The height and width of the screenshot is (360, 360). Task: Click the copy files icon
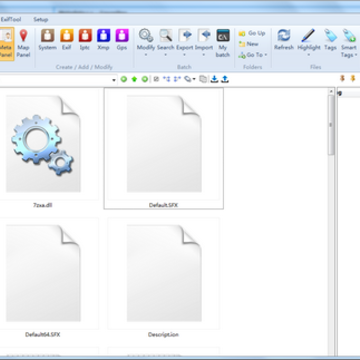click(x=203, y=79)
